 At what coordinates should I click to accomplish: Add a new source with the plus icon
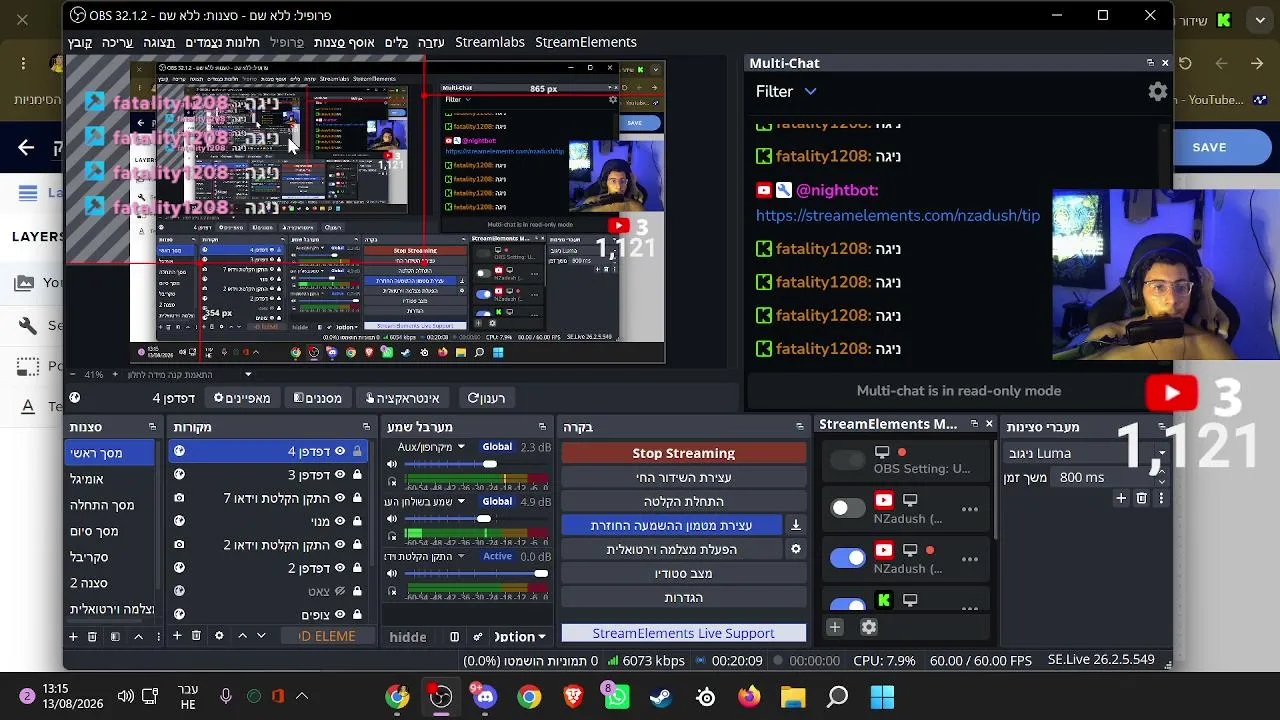point(177,636)
